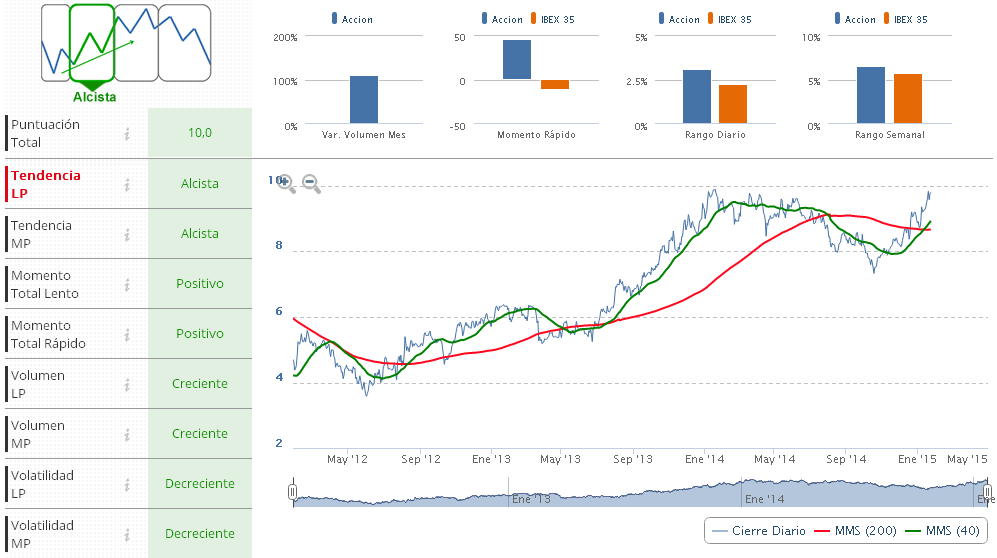Toggle the MMS (200) line in legend
The width and height of the screenshot is (997, 558).
[x=858, y=531]
